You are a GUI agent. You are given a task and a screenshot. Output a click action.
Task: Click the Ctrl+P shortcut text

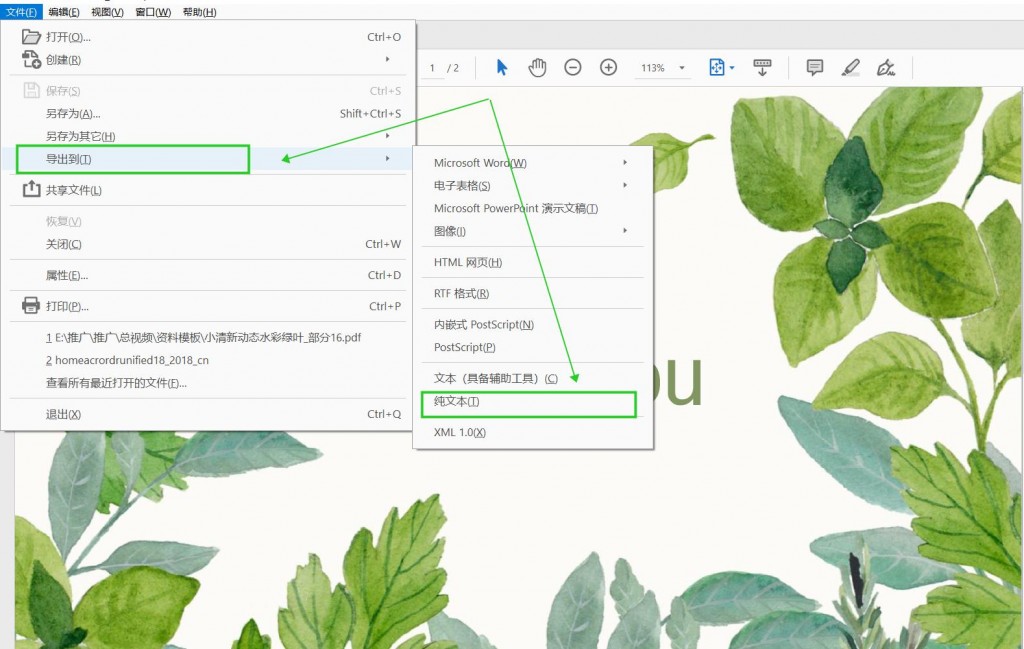[x=385, y=306]
